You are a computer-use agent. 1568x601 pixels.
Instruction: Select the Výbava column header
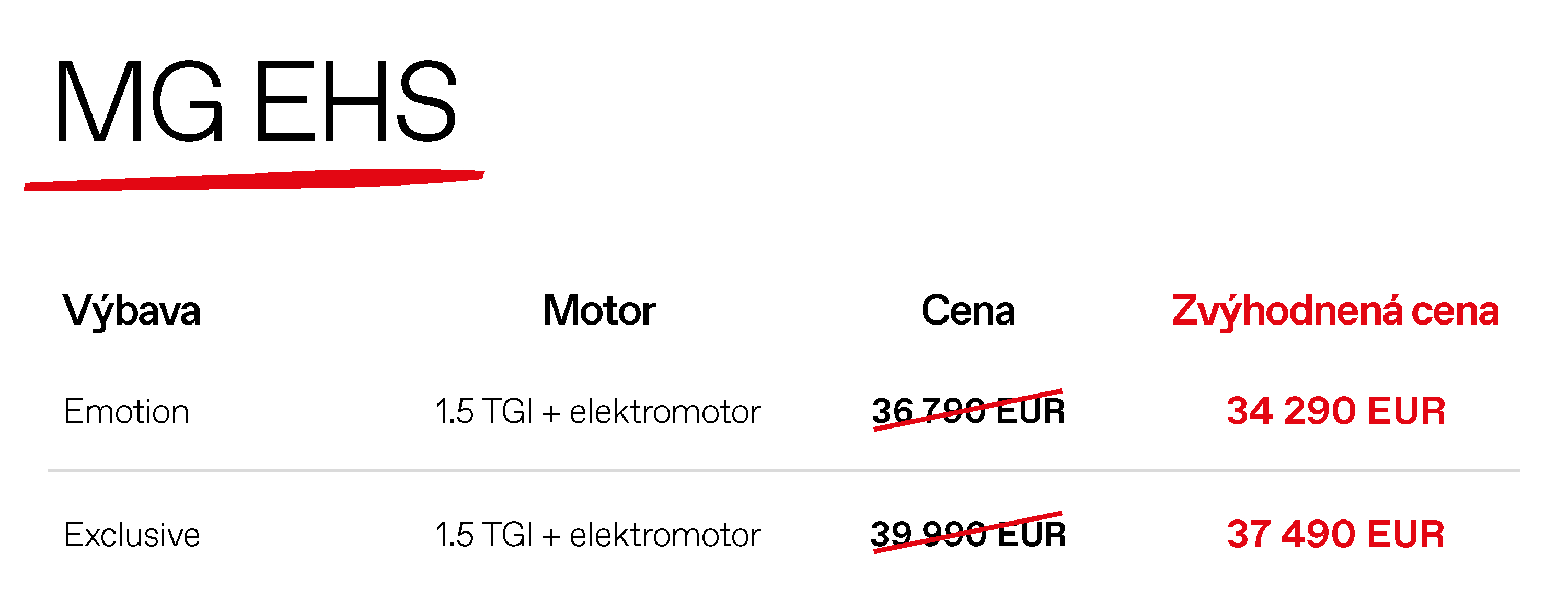pos(132,311)
